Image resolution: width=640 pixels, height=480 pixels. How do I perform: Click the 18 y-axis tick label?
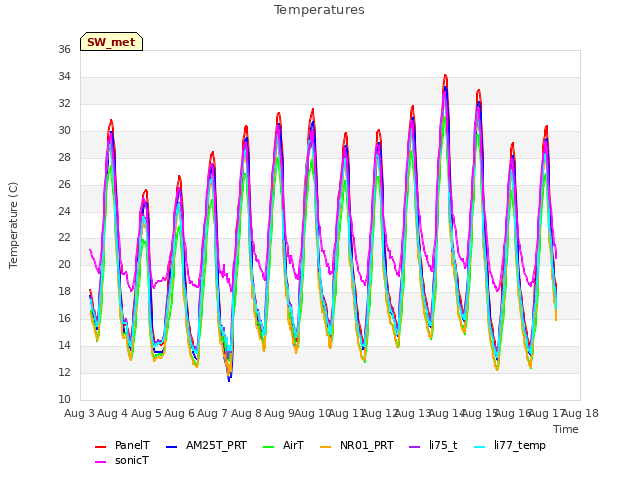(x=64, y=291)
